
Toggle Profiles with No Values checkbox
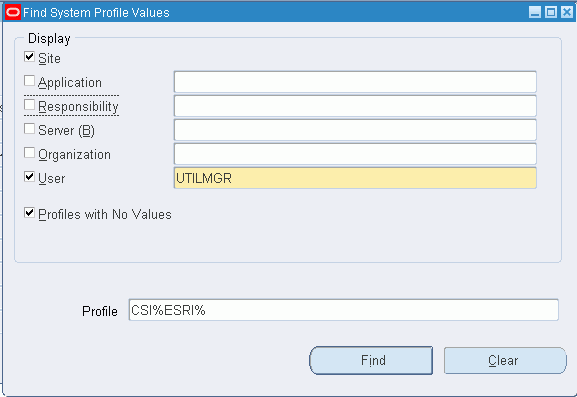(29, 213)
